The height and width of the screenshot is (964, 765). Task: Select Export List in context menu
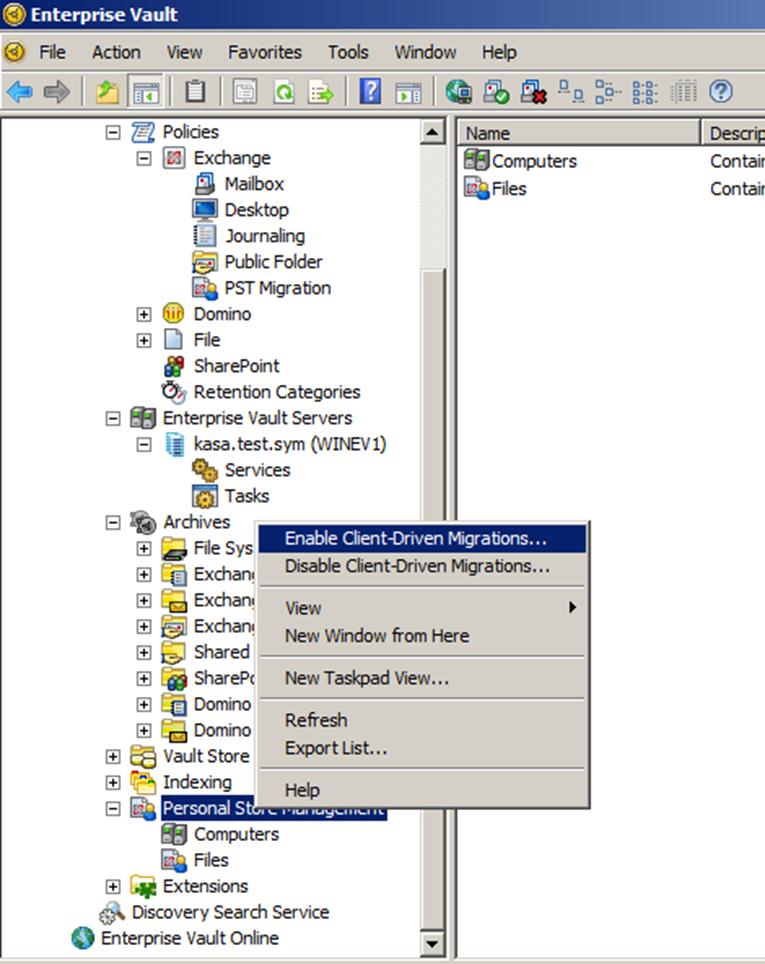(336, 748)
